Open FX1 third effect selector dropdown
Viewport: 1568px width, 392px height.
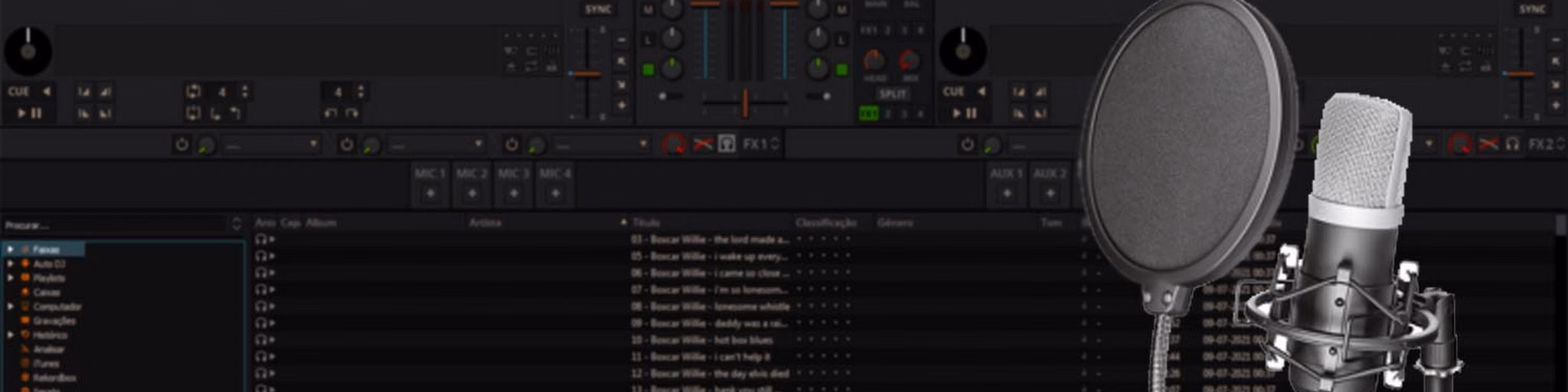(602, 145)
